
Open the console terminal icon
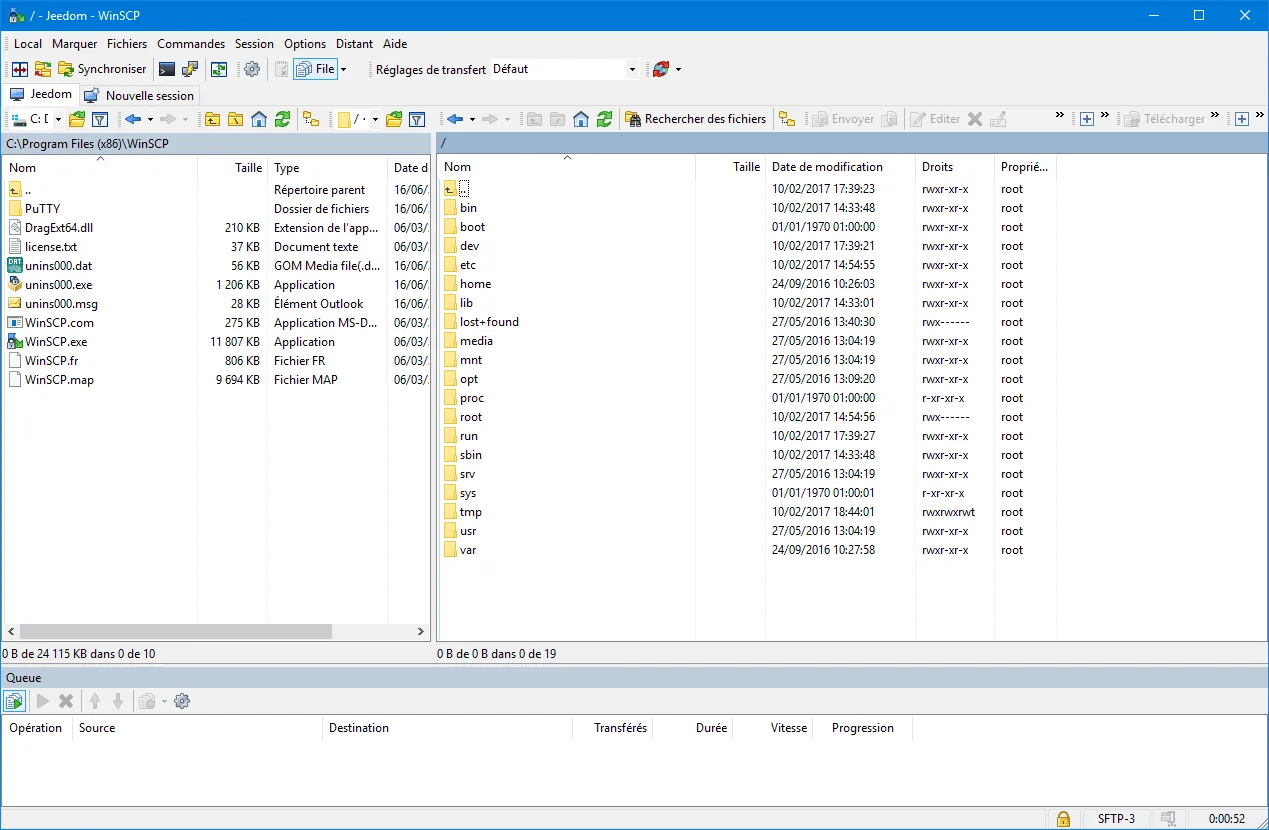pos(167,69)
